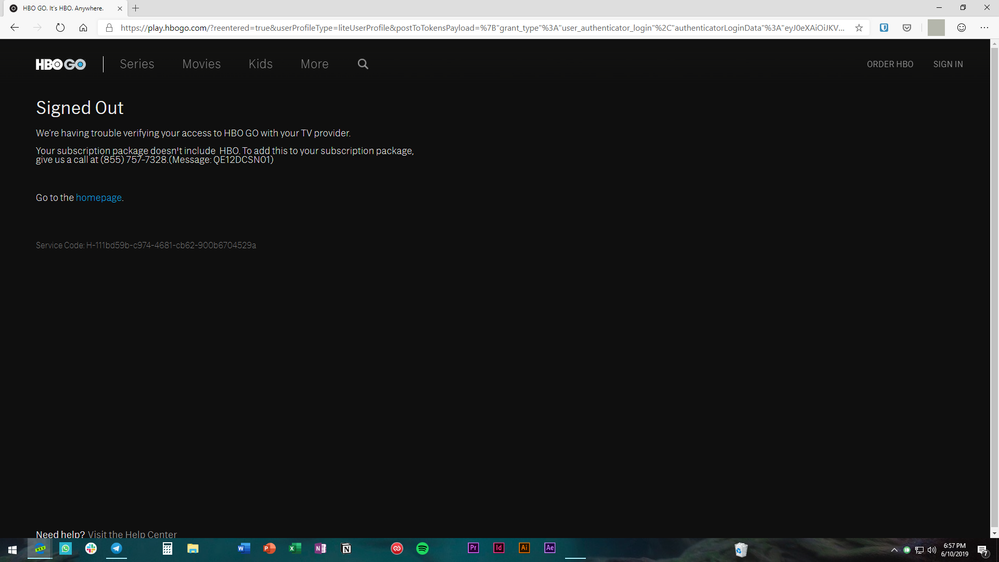Launch Word from the taskbar

[x=244, y=548]
